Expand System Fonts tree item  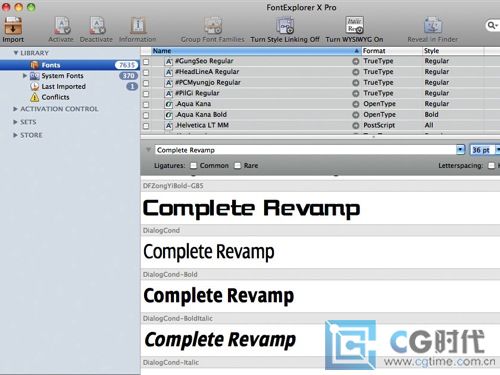(24, 76)
